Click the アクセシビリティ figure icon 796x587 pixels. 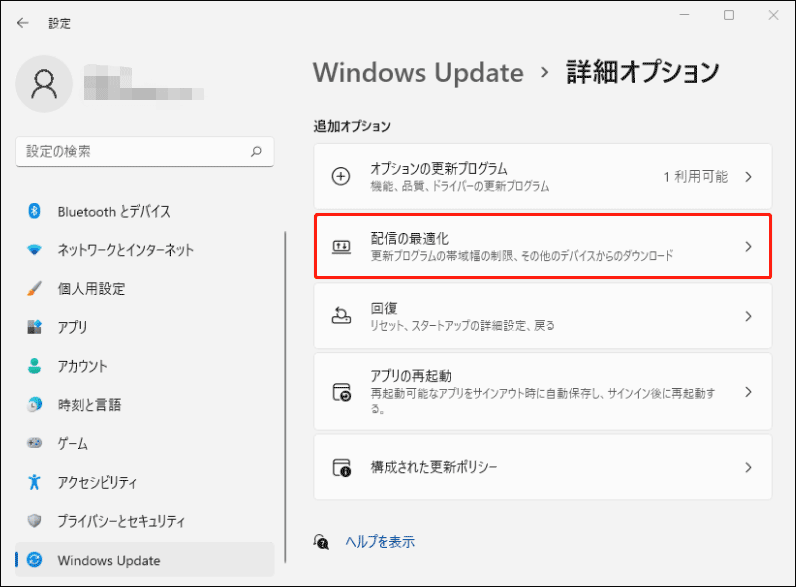(x=34, y=481)
